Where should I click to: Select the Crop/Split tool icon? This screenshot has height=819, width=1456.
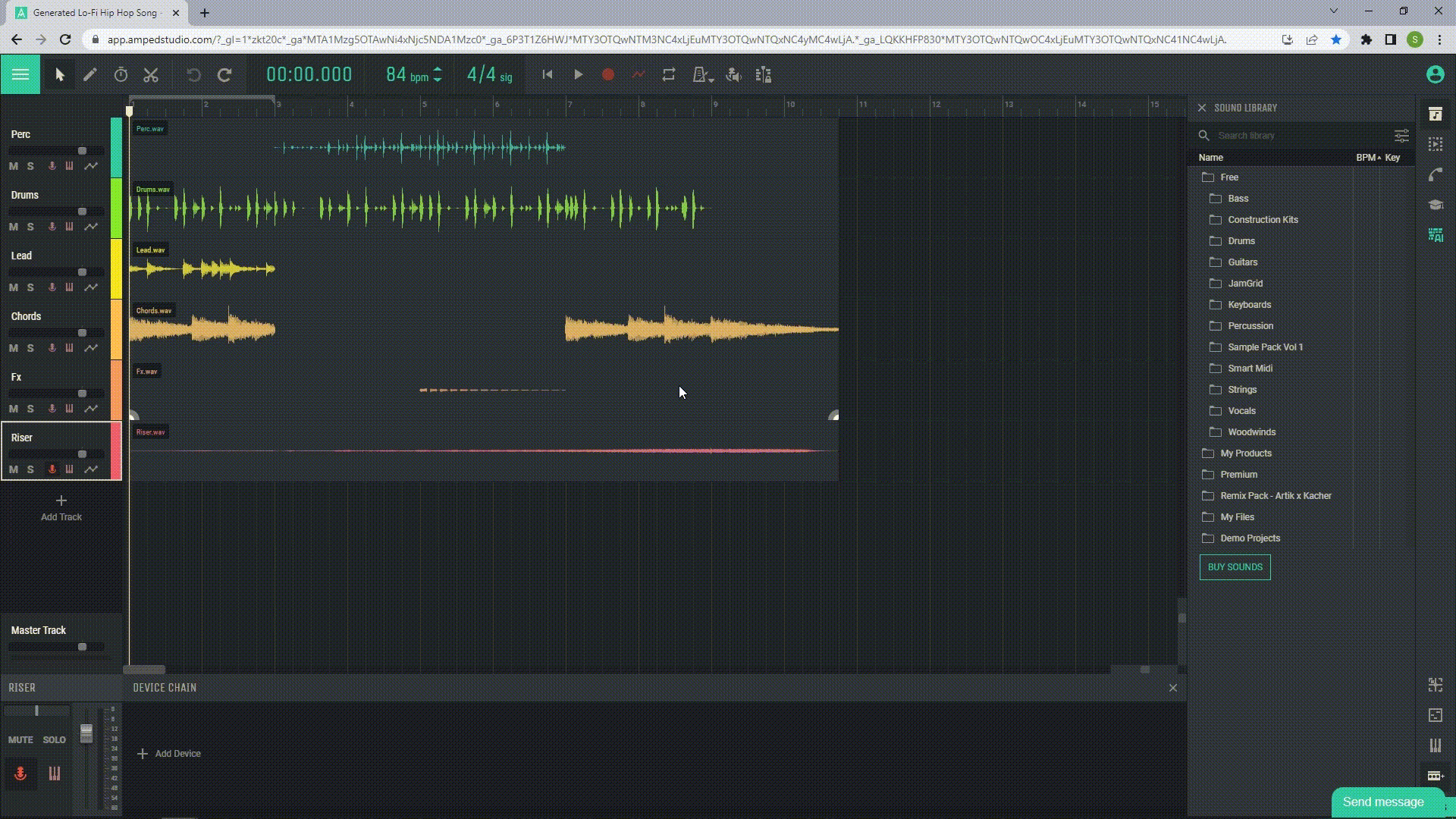150,75
